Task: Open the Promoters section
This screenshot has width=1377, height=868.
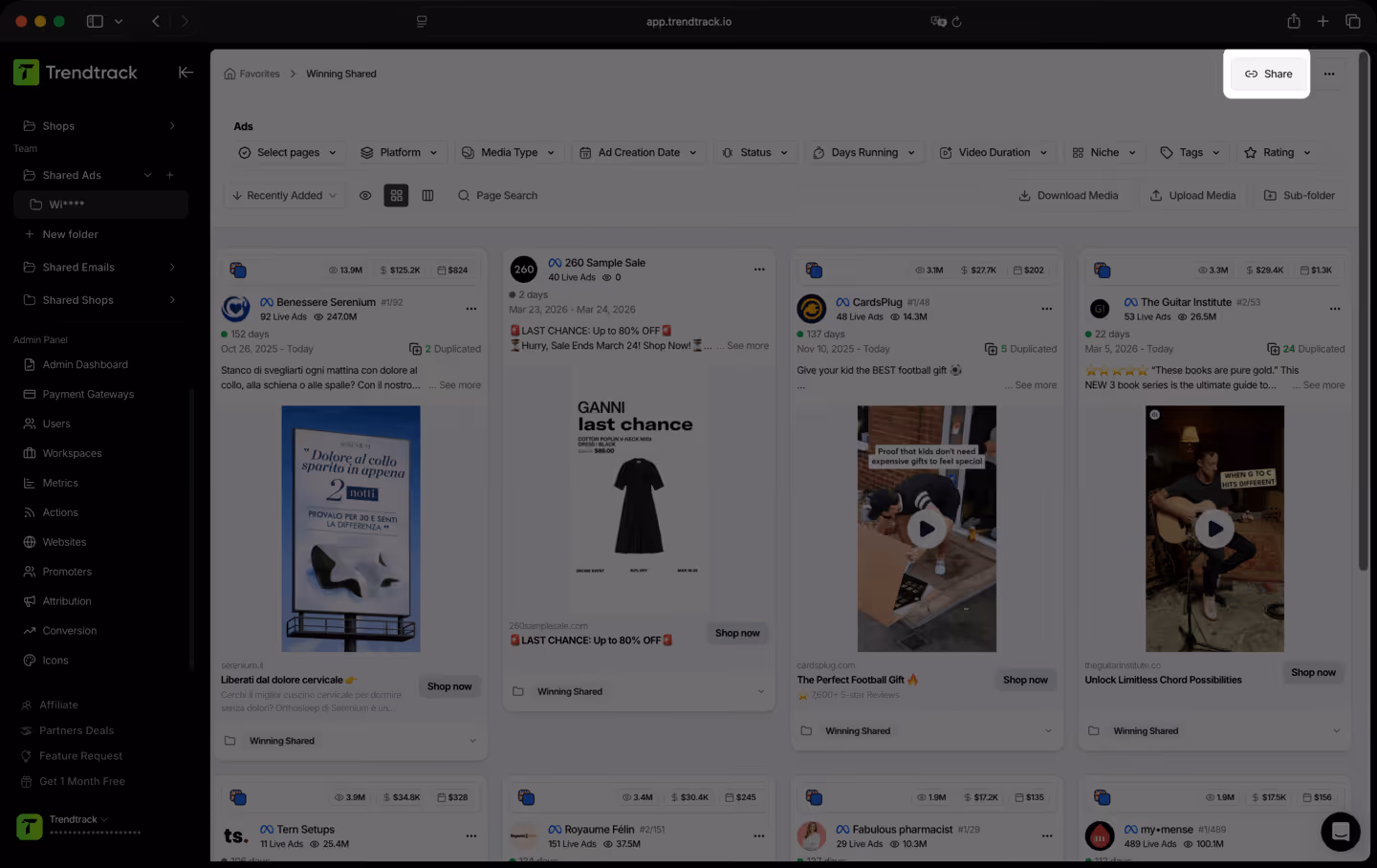Action: pos(67,572)
